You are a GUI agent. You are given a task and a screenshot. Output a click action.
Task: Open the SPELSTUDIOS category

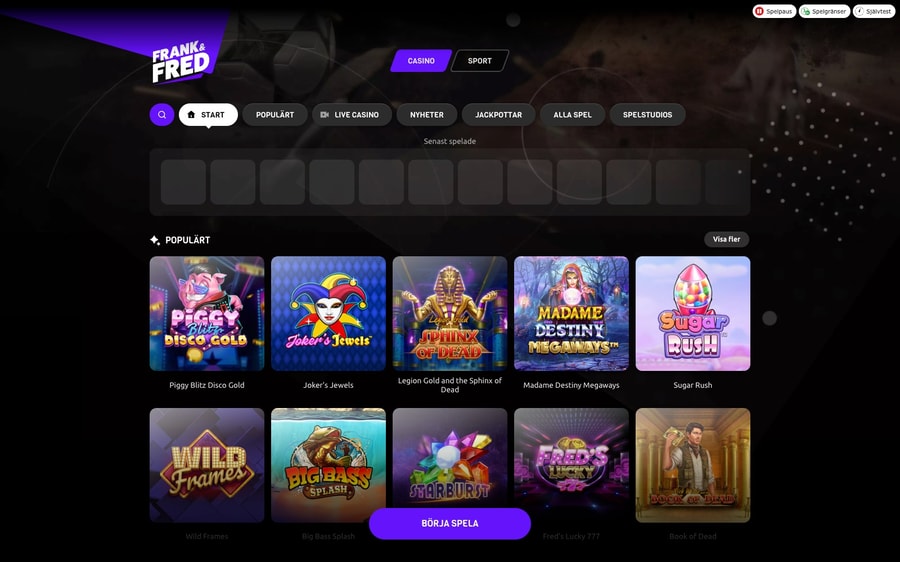pyautogui.click(x=647, y=115)
